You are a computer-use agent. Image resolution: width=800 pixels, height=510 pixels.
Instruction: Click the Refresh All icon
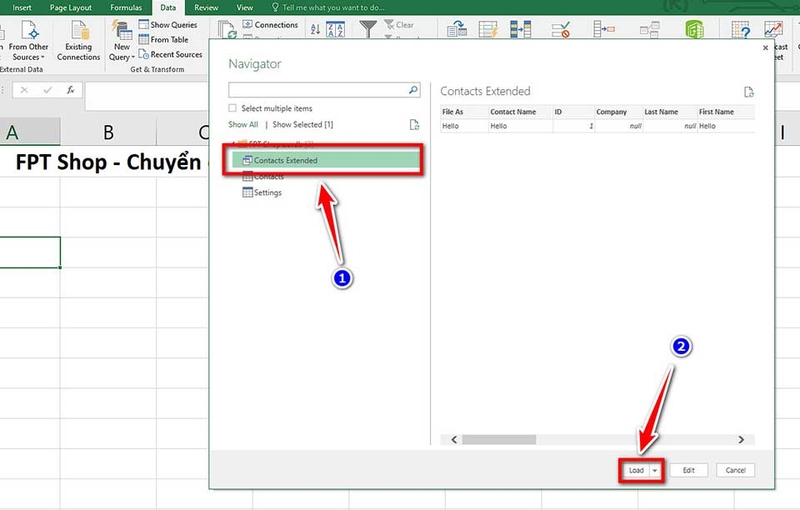(x=227, y=29)
